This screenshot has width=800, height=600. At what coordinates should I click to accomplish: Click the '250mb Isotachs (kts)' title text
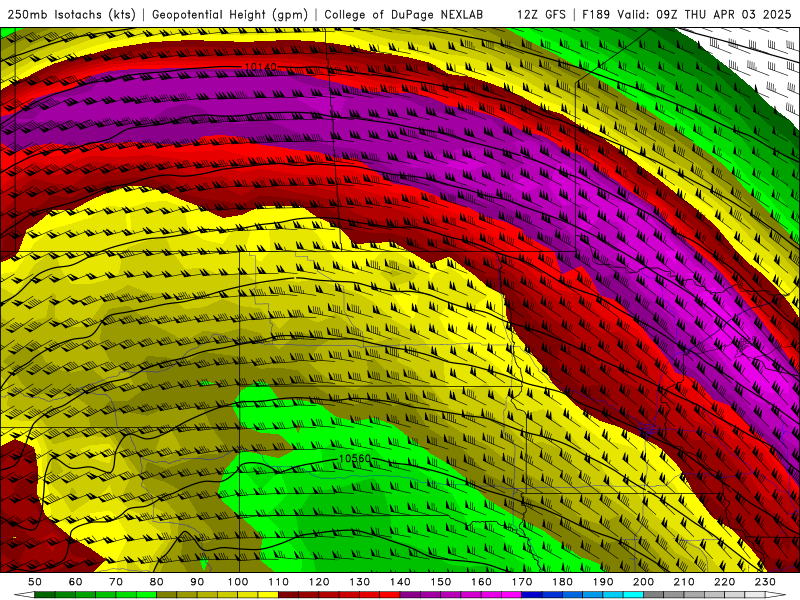point(71,14)
